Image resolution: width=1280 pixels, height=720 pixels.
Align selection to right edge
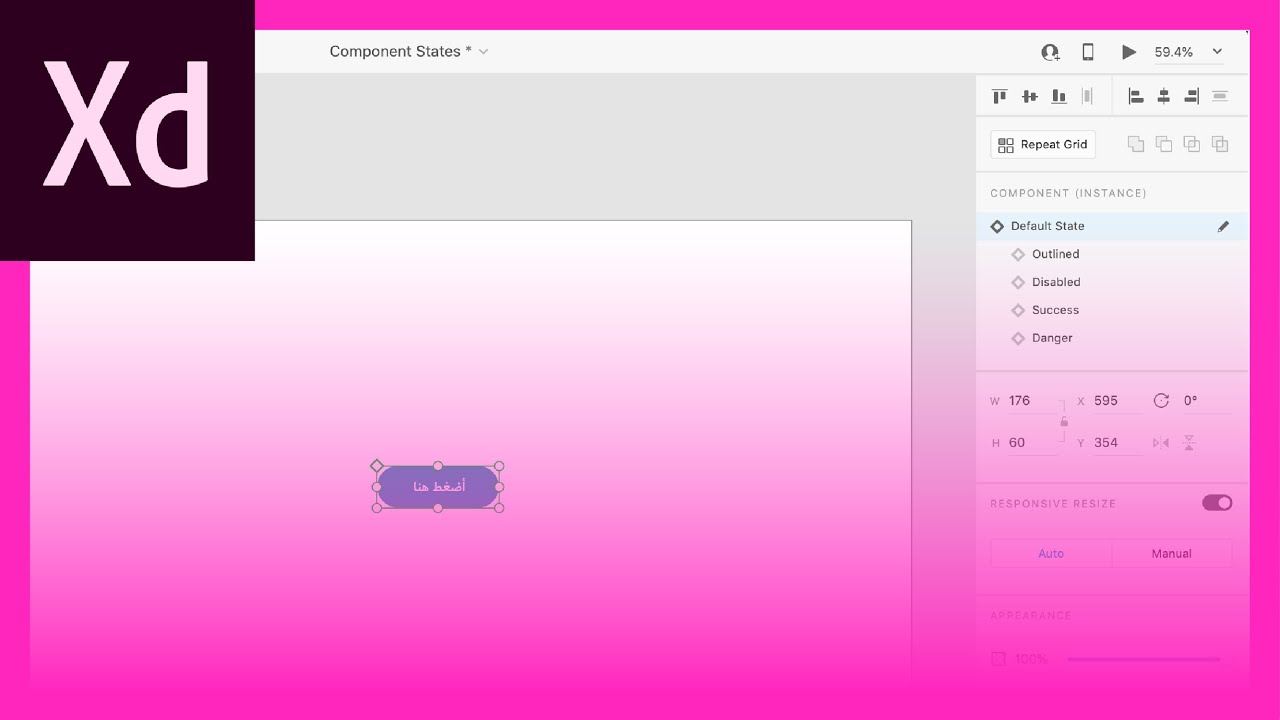pos(1191,97)
